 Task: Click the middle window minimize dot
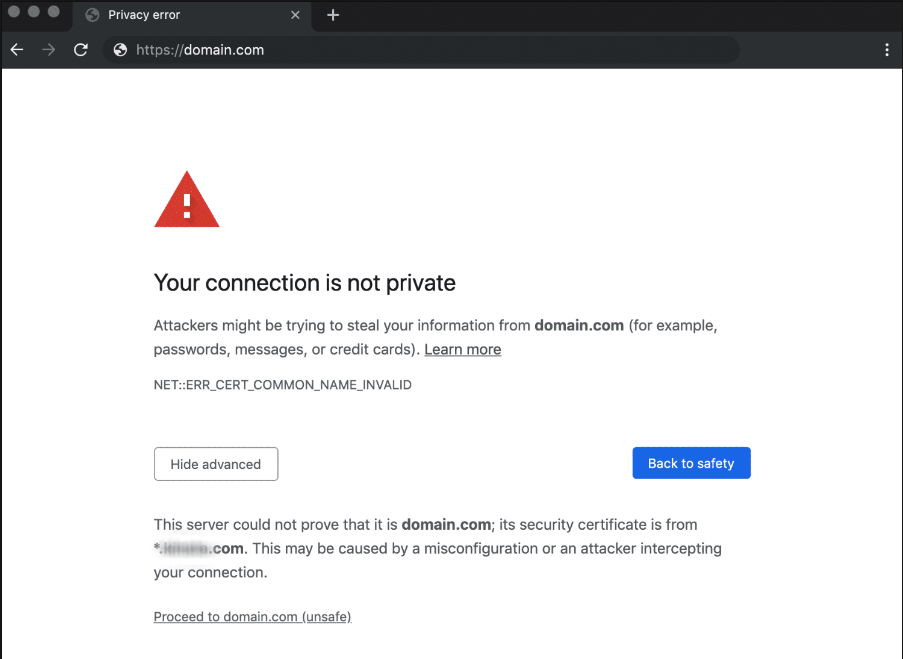click(x=34, y=12)
